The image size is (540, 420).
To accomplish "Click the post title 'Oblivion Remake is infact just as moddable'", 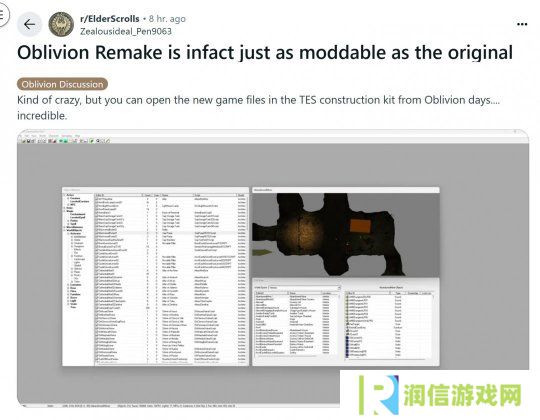I will [265, 53].
